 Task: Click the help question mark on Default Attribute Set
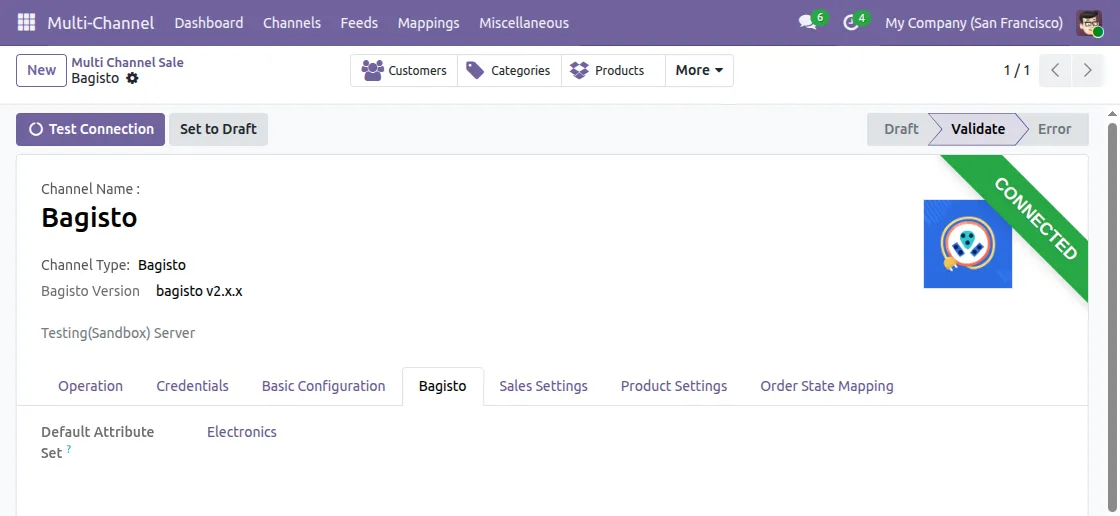(69, 449)
